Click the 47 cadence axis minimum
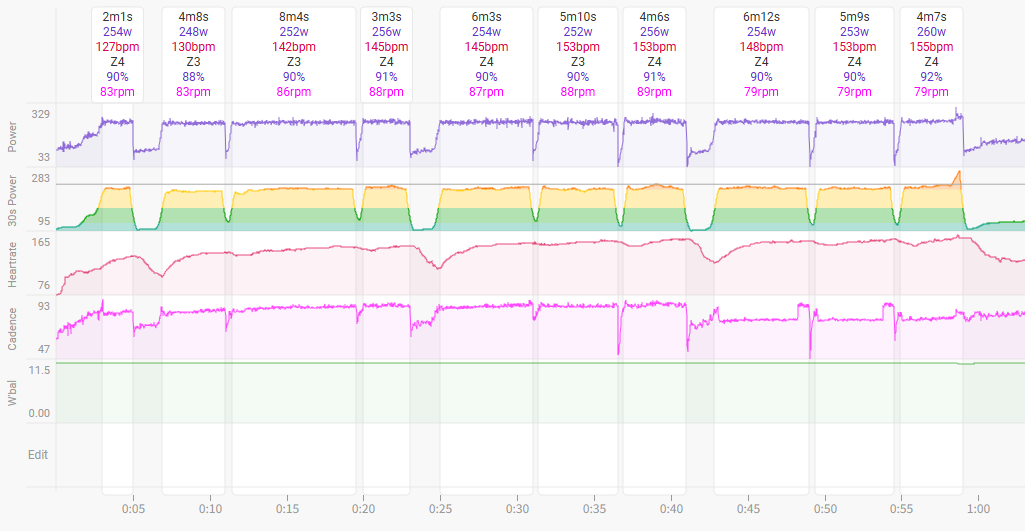 pyautogui.click(x=44, y=349)
